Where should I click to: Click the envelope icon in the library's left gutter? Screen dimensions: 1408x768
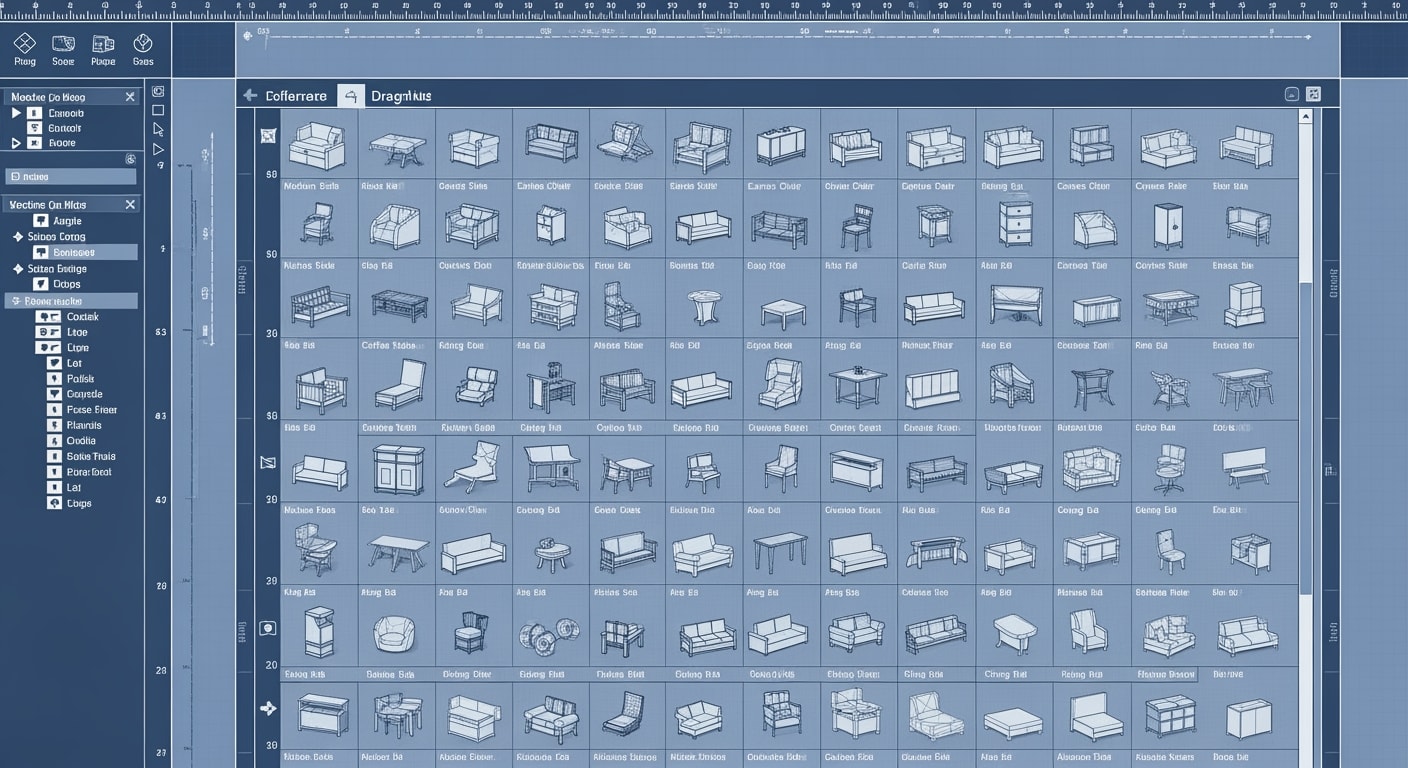pyautogui.click(x=267, y=462)
